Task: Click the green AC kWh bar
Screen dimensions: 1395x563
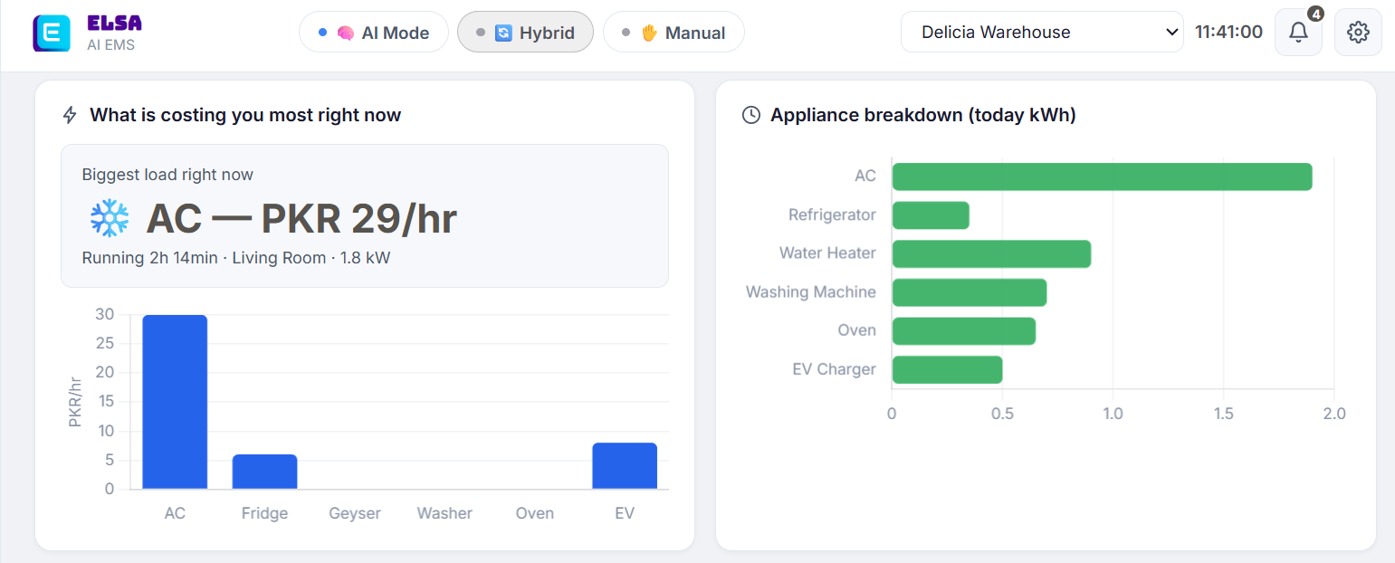Action: (1102, 177)
